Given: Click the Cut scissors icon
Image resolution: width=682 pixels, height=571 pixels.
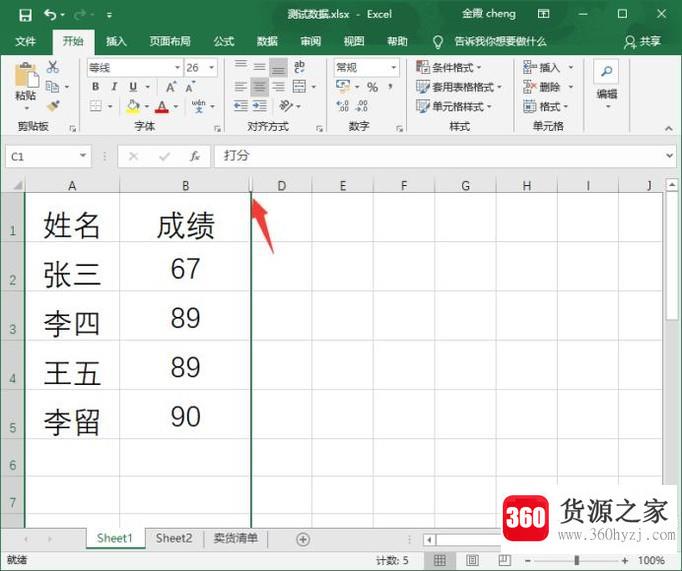Looking at the screenshot, I should pos(53,67).
